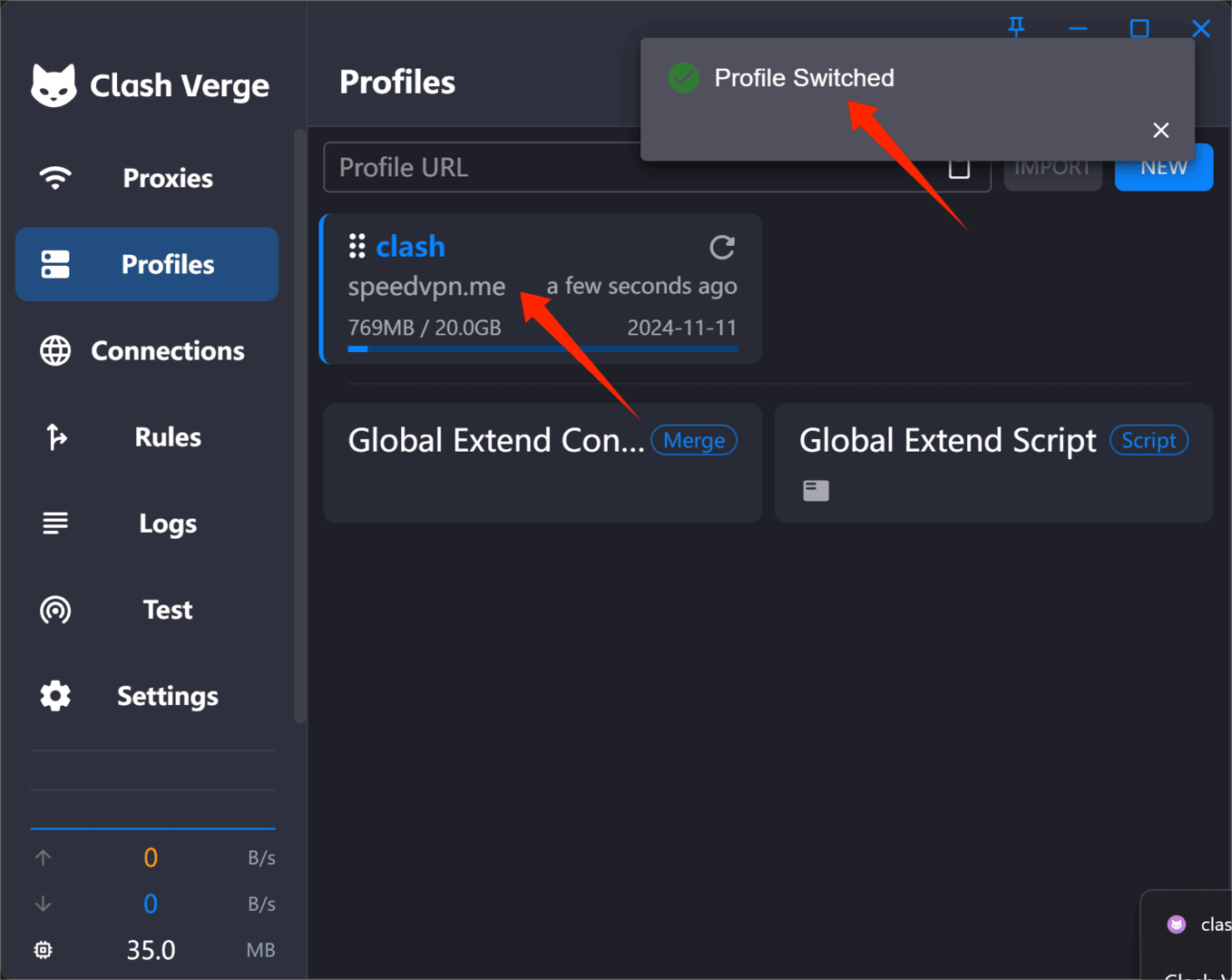Select the clash profile card

point(542,289)
